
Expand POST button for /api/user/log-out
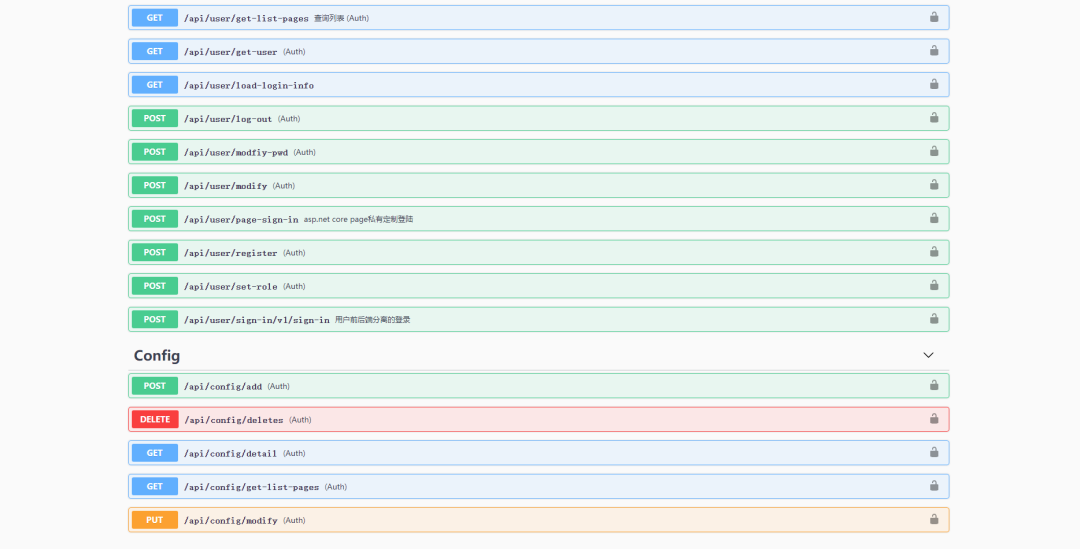tap(155, 118)
